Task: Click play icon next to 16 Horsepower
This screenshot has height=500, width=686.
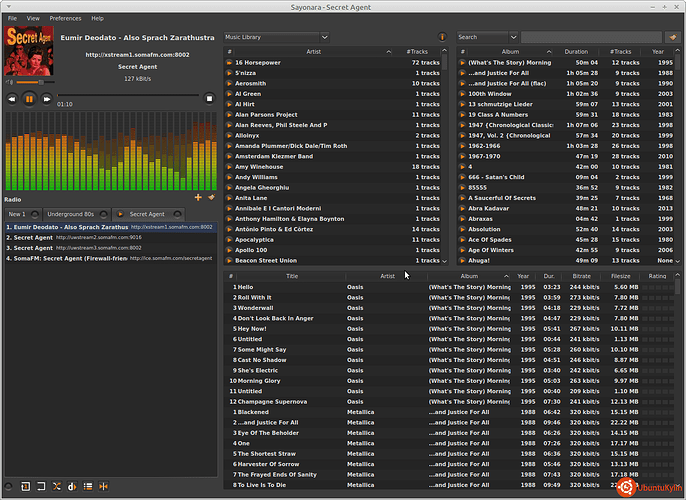Action: (229, 63)
